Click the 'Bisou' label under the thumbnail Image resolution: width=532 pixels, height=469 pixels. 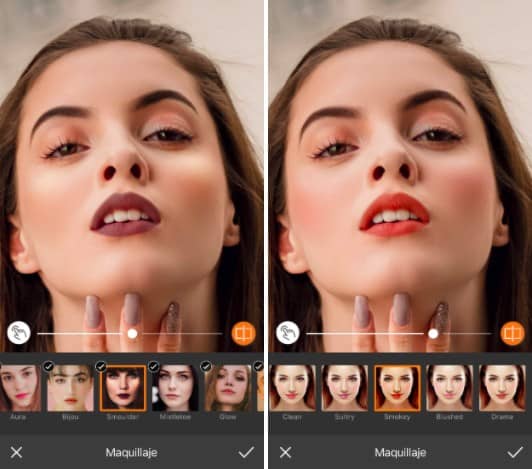[x=70, y=417]
